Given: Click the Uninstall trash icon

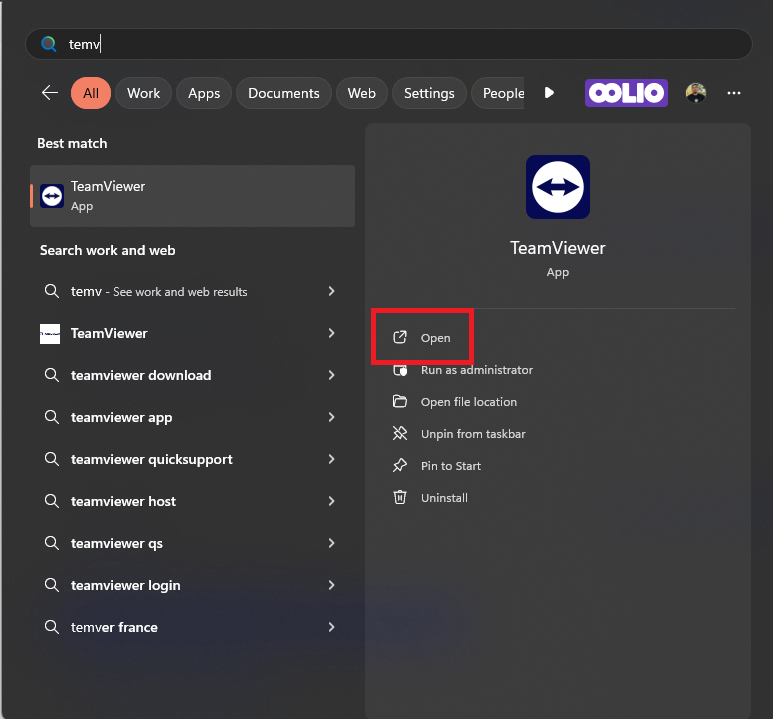Looking at the screenshot, I should click(400, 498).
